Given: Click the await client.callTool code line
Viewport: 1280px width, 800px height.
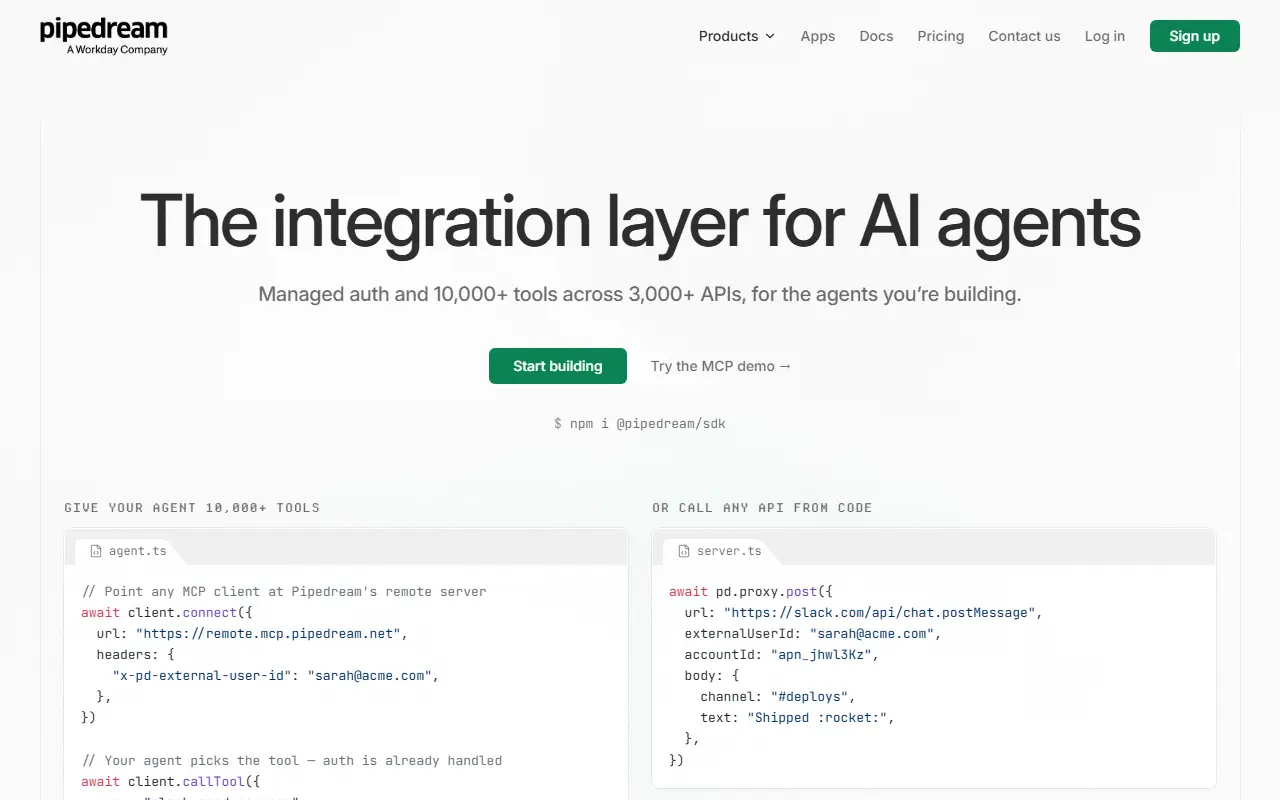Looking at the screenshot, I should [171, 781].
